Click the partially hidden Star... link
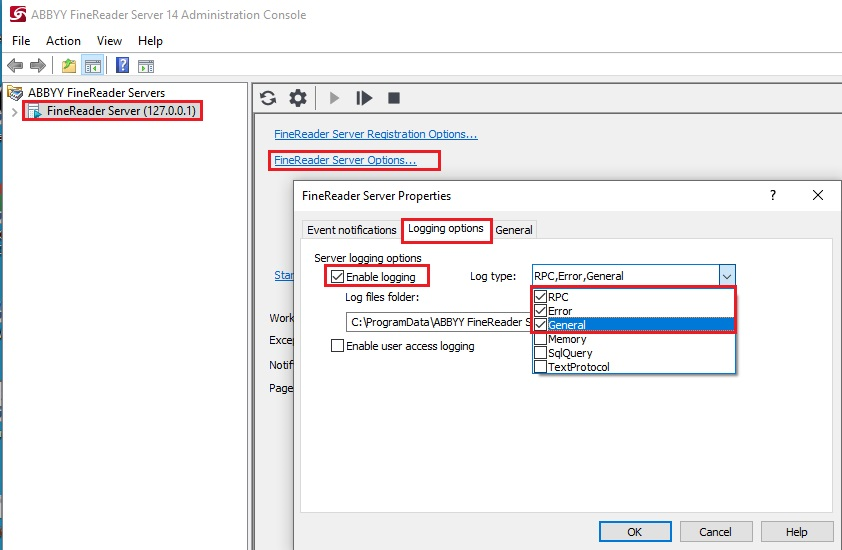The width and height of the screenshot is (842, 550). (x=284, y=276)
